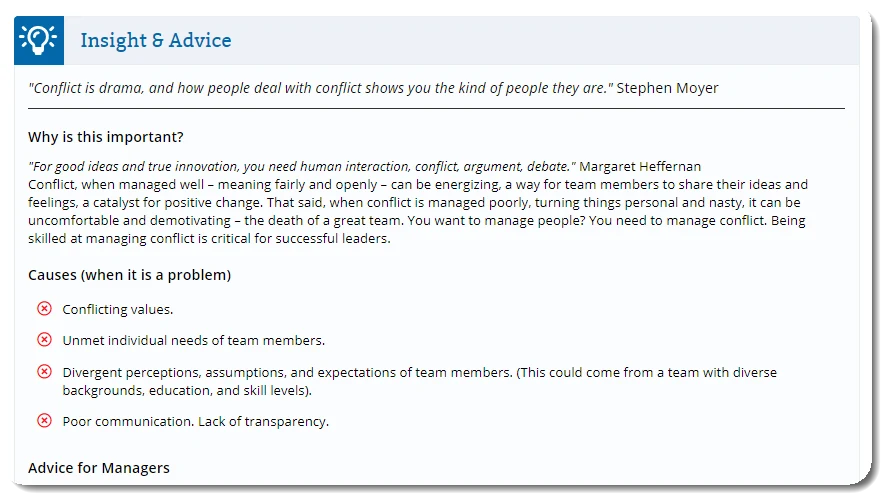Select the Unmet individual needs list item text

(193, 341)
